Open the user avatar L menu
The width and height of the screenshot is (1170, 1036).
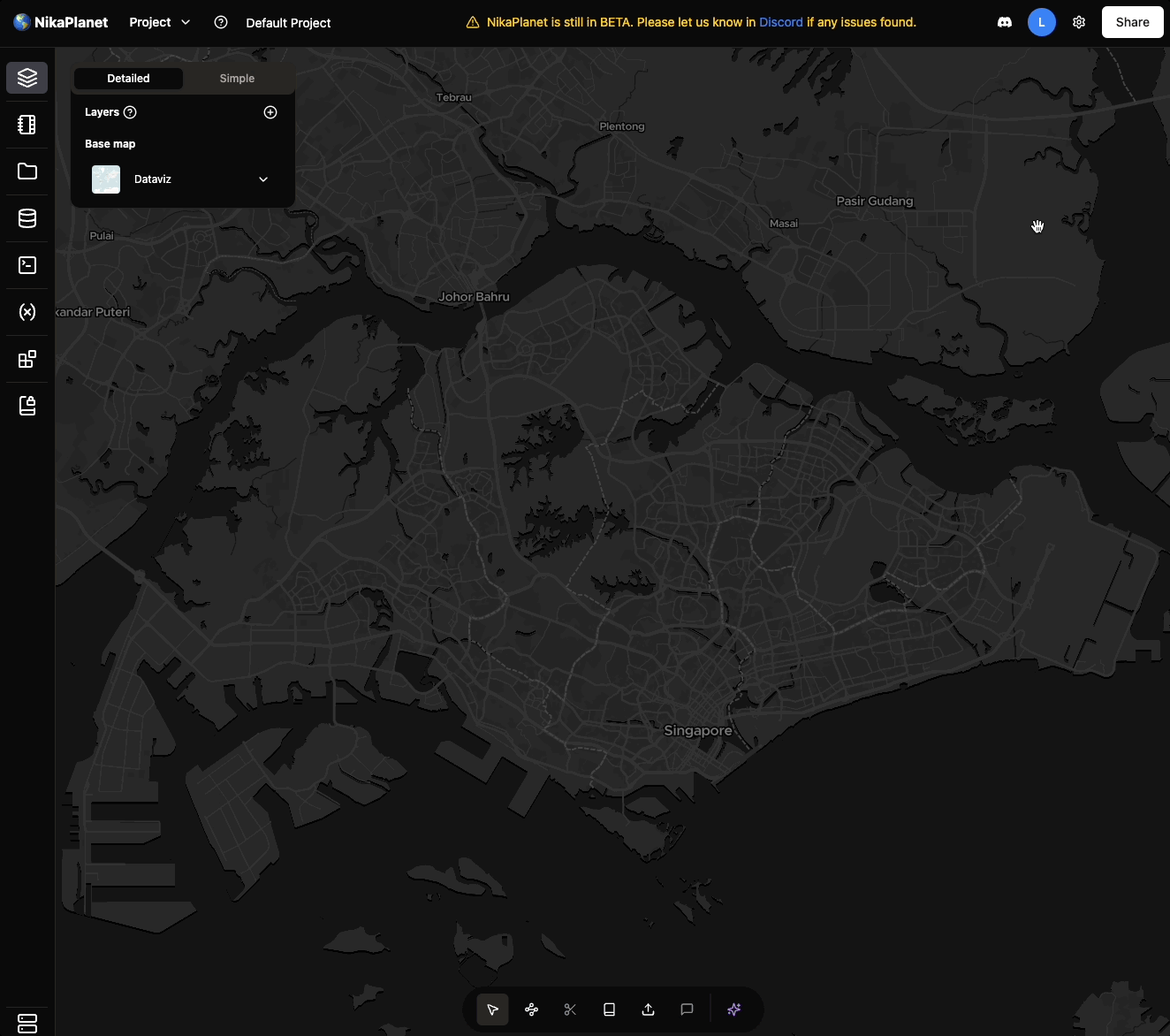coord(1042,22)
